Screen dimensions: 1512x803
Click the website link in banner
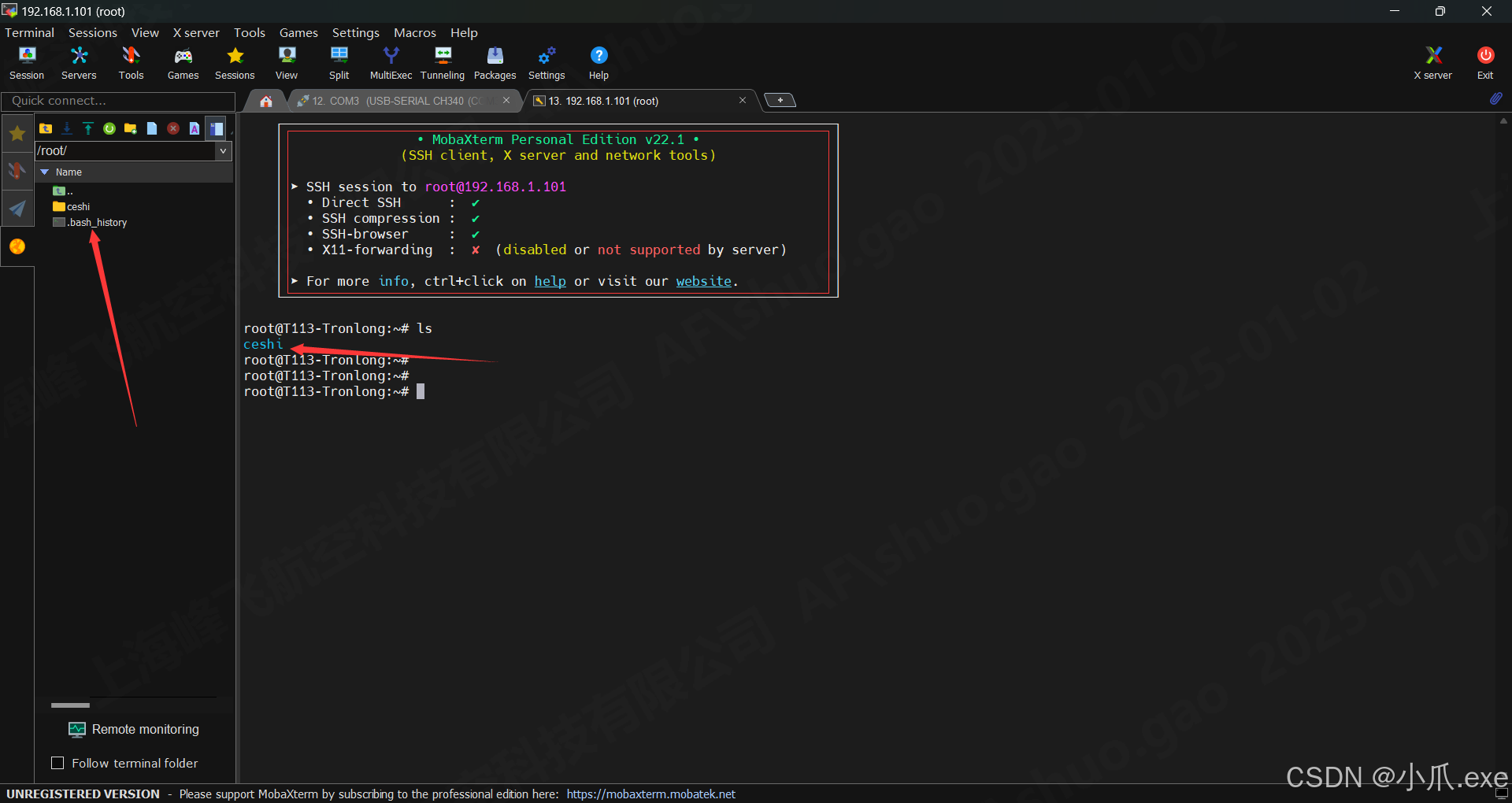703,281
